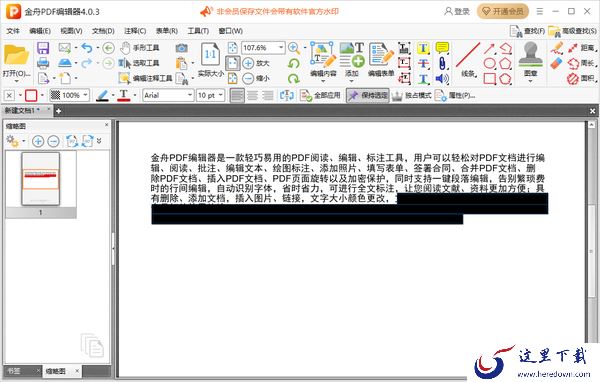Image resolution: width=600 pixels, height=382 pixels.
Task: Select the Sound speaker annotation tool
Action: tap(442, 79)
